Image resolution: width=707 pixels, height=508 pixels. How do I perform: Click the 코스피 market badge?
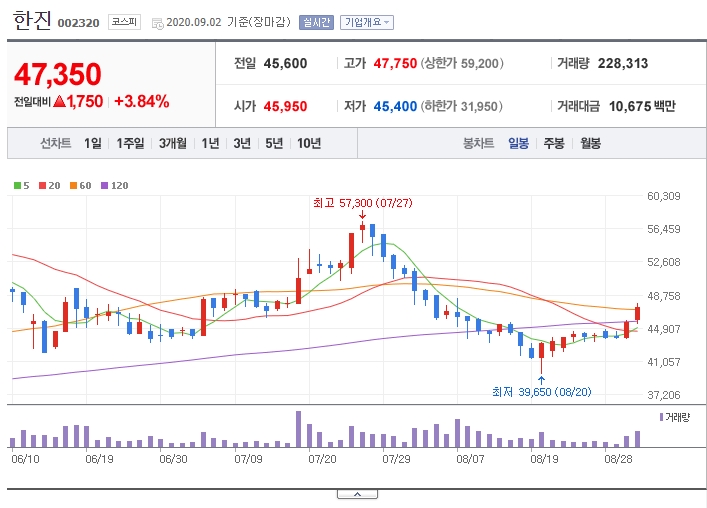click(124, 22)
